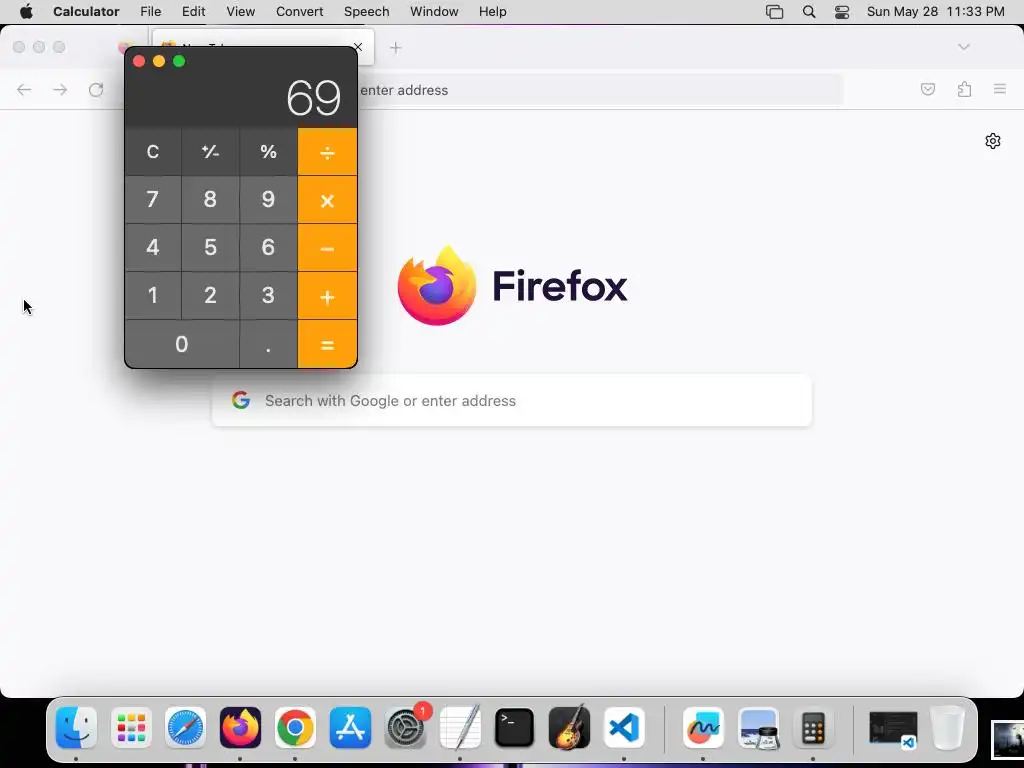Open new tab personalize gear icon
This screenshot has height=768, width=1024.
[x=993, y=141]
